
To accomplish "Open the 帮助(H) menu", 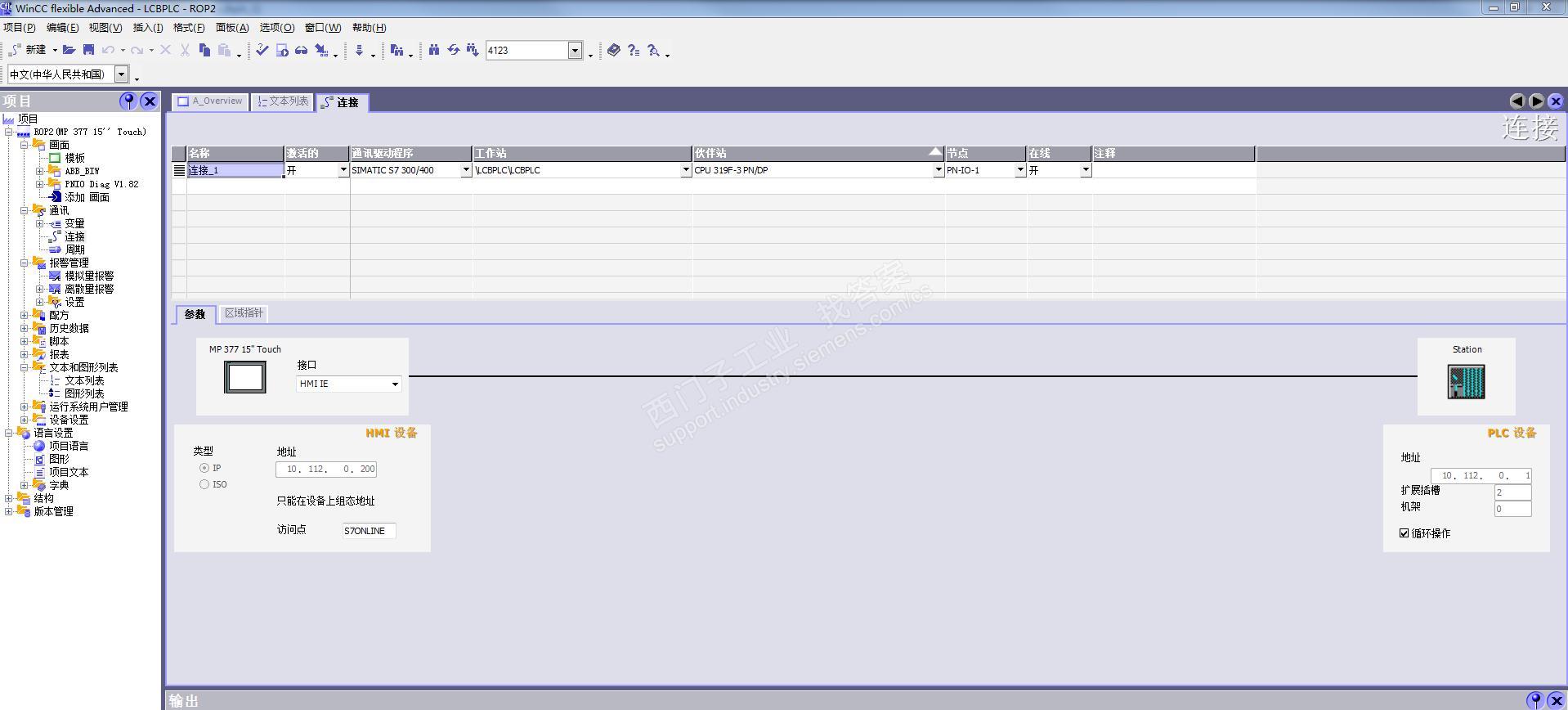I will [369, 28].
